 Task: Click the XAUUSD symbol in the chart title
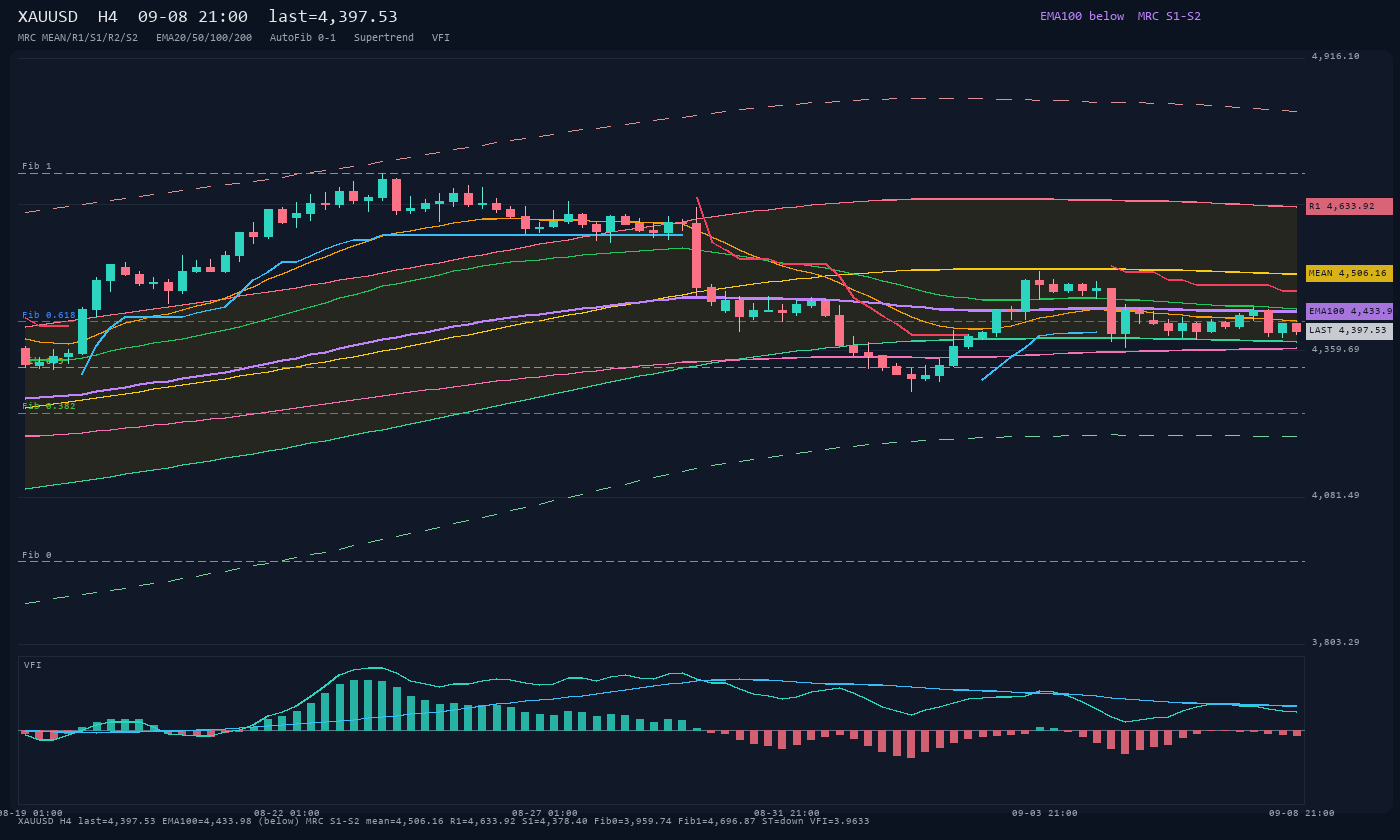click(51, 17)
